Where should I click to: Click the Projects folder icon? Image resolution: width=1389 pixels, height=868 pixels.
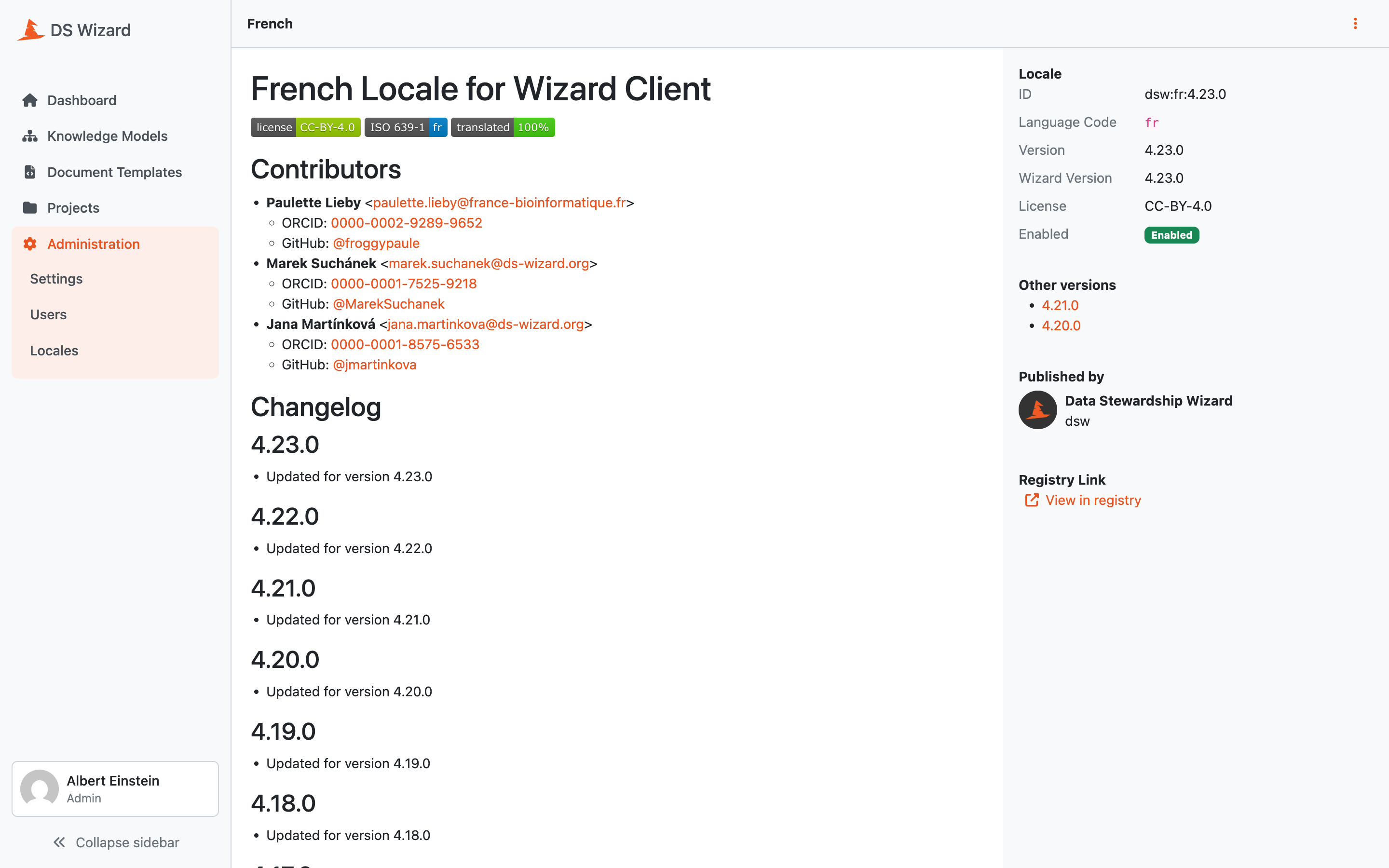[x=30, y=207]
